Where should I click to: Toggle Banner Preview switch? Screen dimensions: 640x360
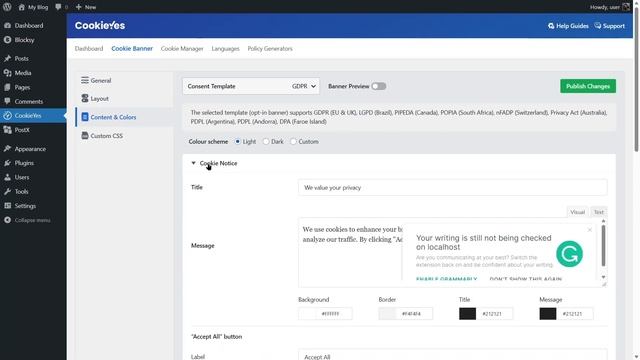coord(378,86)
